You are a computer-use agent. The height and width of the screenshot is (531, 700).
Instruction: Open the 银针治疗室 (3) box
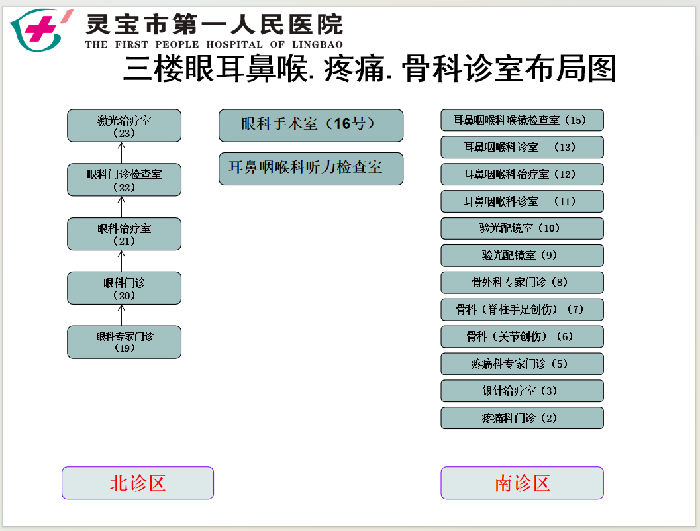[x=522, y=391]
